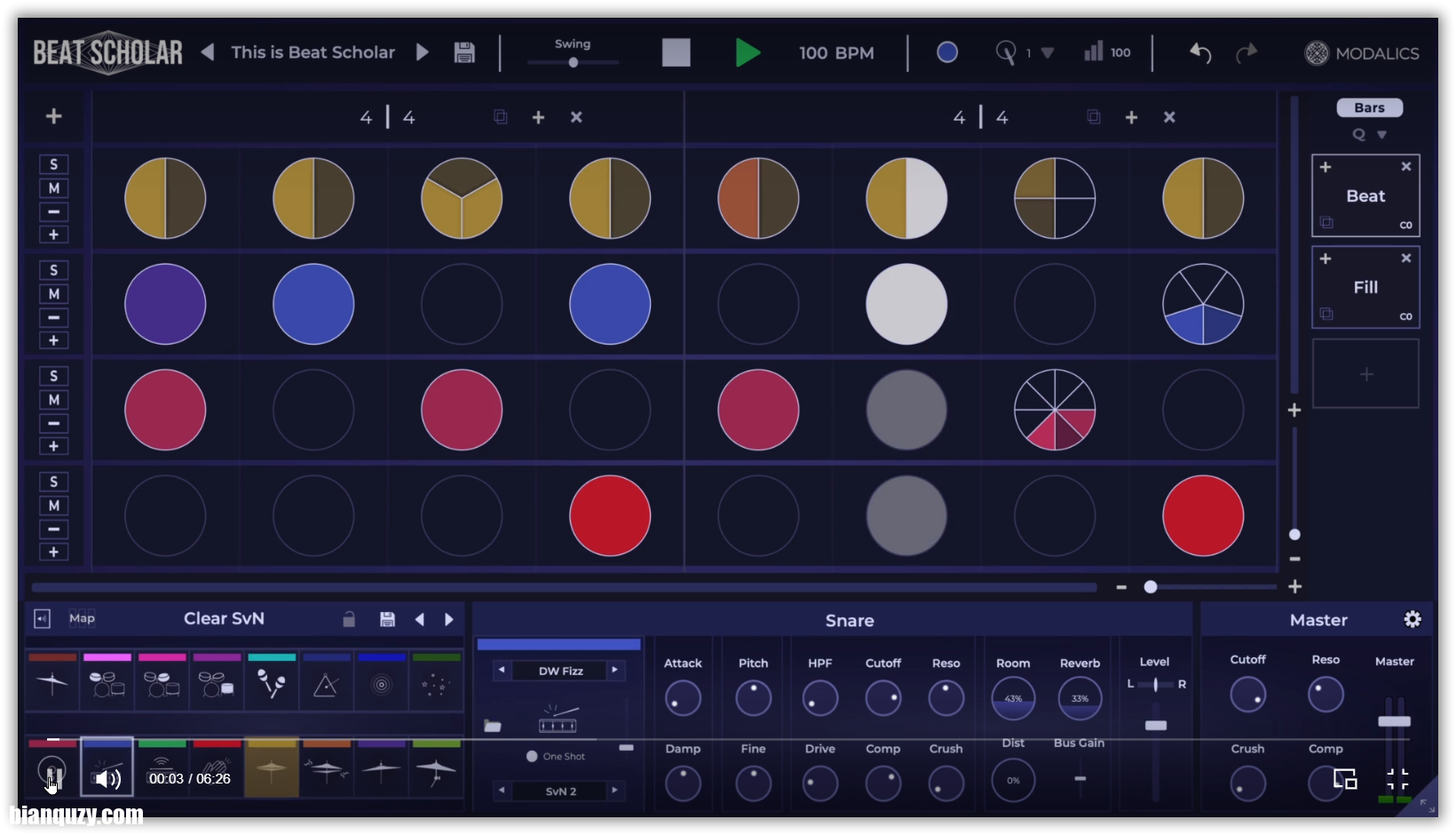The height and width of the screenshot is (835, 1456).
Task: Mute the blue snare track
Action: point(53,294)
